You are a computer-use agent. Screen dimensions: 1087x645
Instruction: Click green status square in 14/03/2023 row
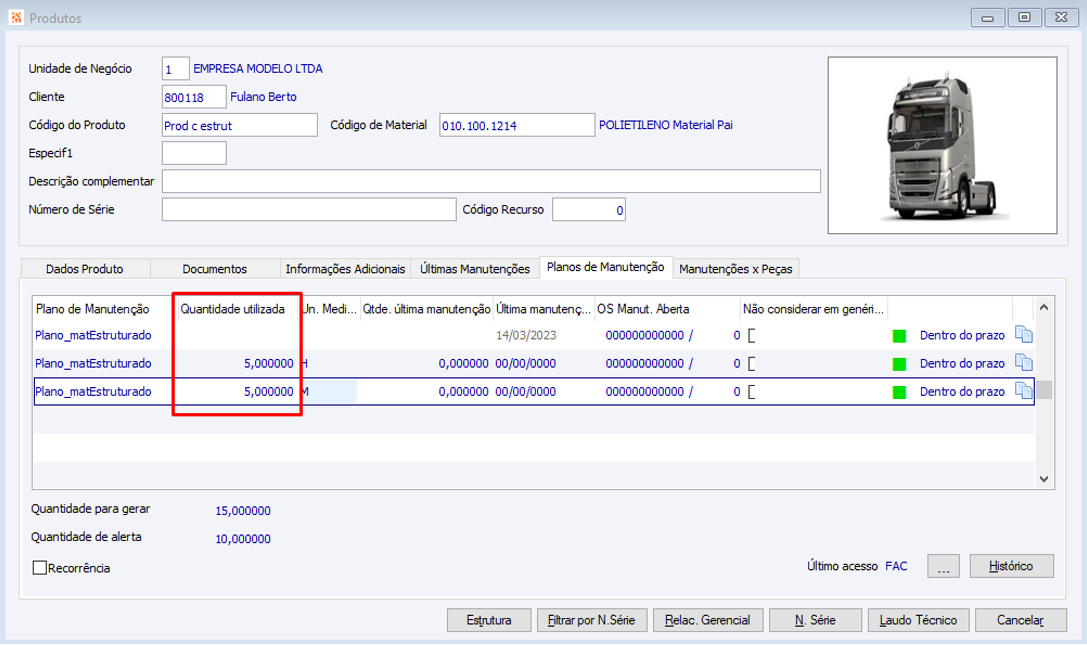pos(899,336)
